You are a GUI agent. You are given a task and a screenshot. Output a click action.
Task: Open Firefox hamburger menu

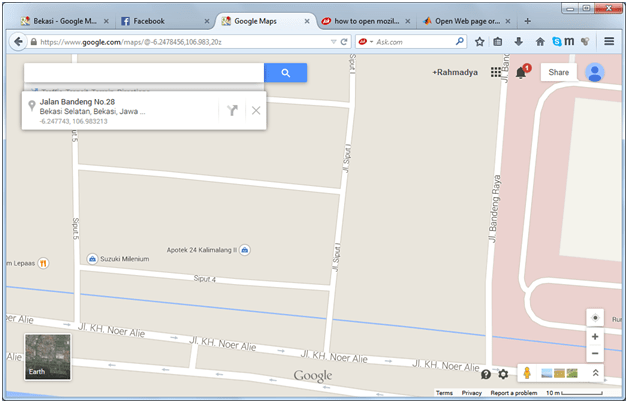tap(608, 42)
